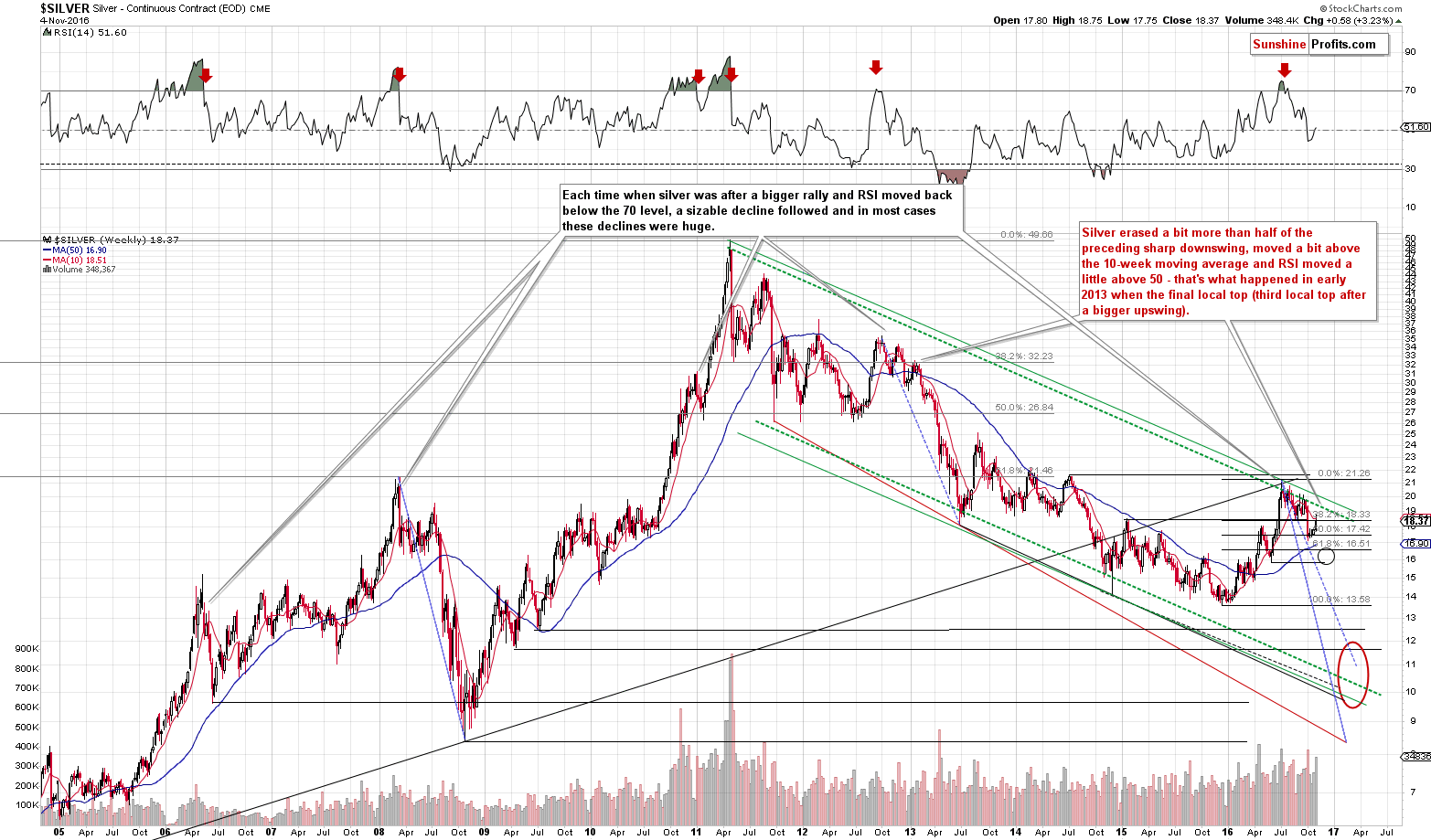This screenshot has width=1431, height=840.
Task: Click the '100.0%: 13.58' Fibonacci label
Action: [x=1340, y=600]
